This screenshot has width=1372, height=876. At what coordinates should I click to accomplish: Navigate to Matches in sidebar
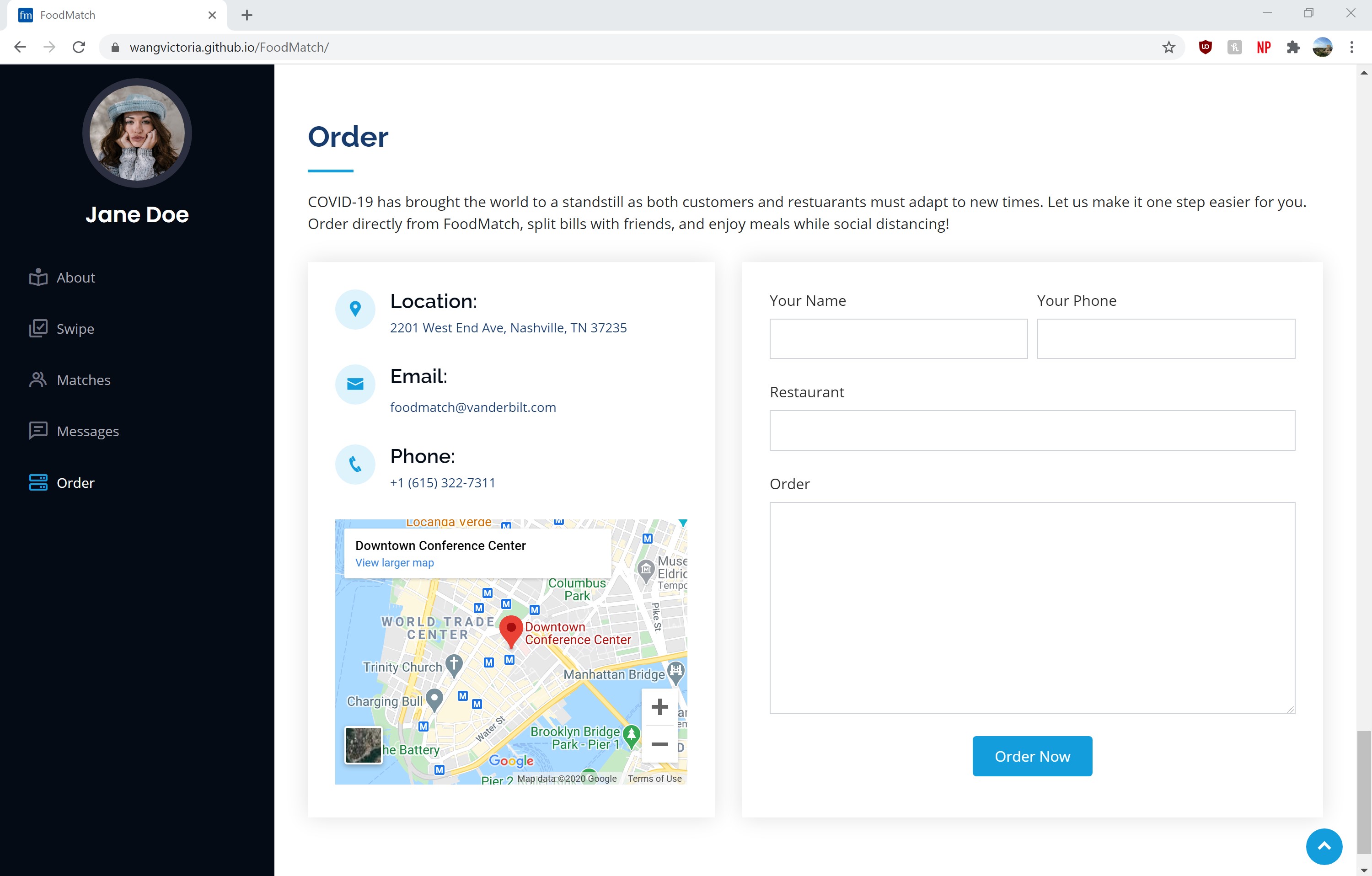coord(83,380)
